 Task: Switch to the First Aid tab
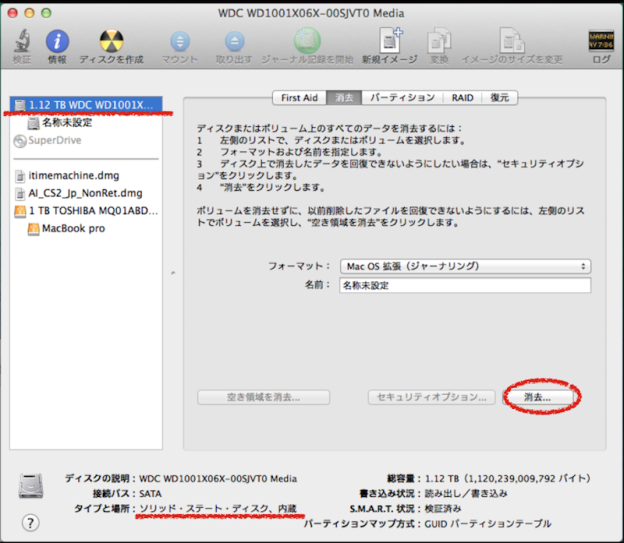[299, 98]
